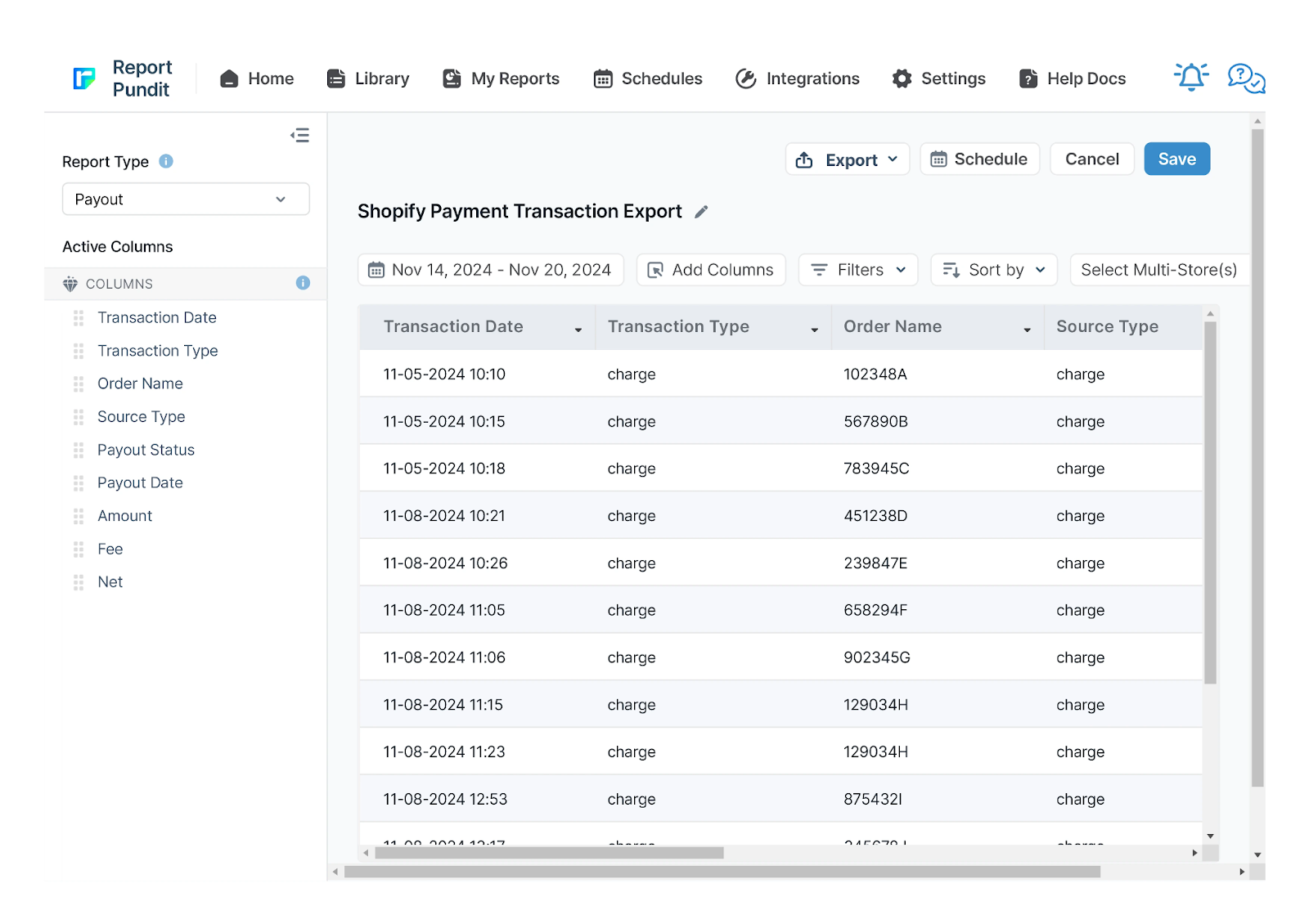This screenshot has height=924, width=1309.
Task: Click the Add Columns button
Action: (711, 270)
